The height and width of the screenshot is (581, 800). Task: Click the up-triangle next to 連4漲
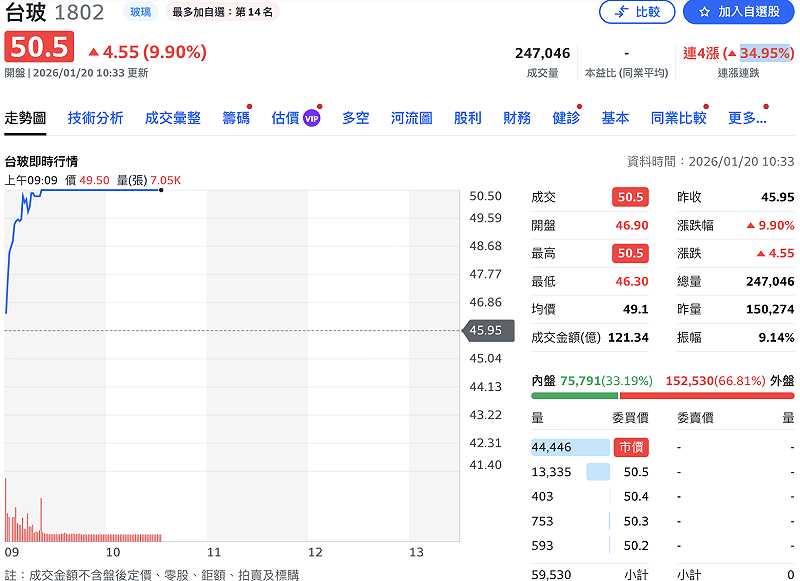[732, 52]
